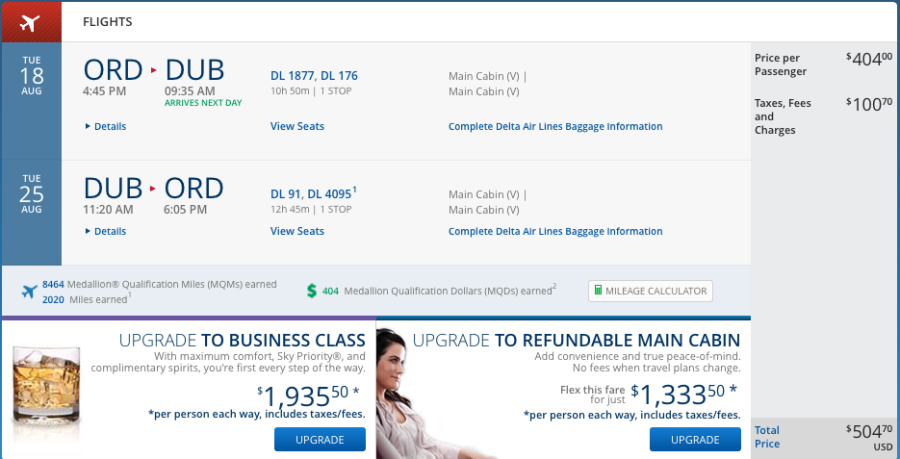Click the 6:05 PM arrival time

tap(185, 209)
